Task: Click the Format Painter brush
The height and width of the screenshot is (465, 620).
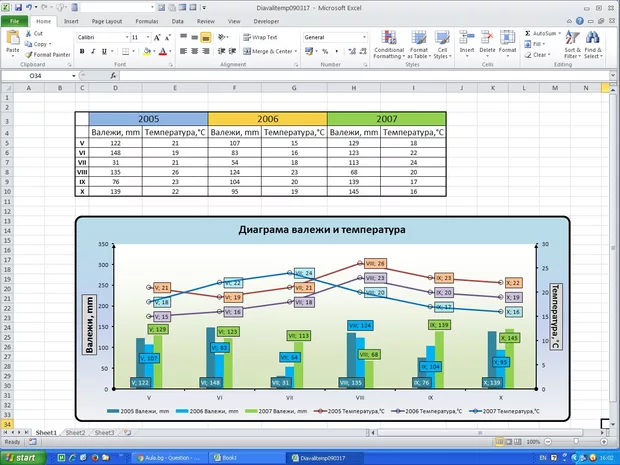Action: click(29, 55)
